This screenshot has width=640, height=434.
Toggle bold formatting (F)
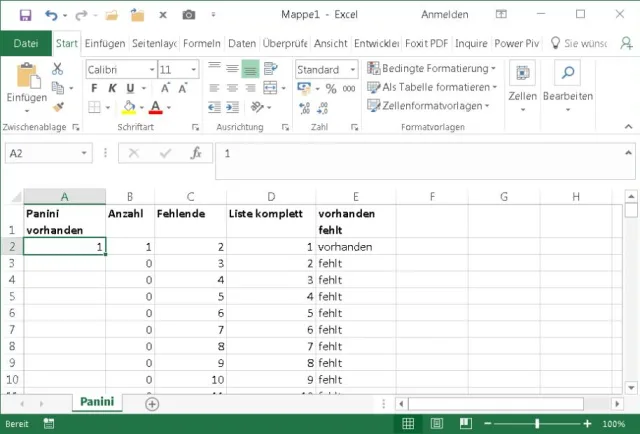(95, 88)
